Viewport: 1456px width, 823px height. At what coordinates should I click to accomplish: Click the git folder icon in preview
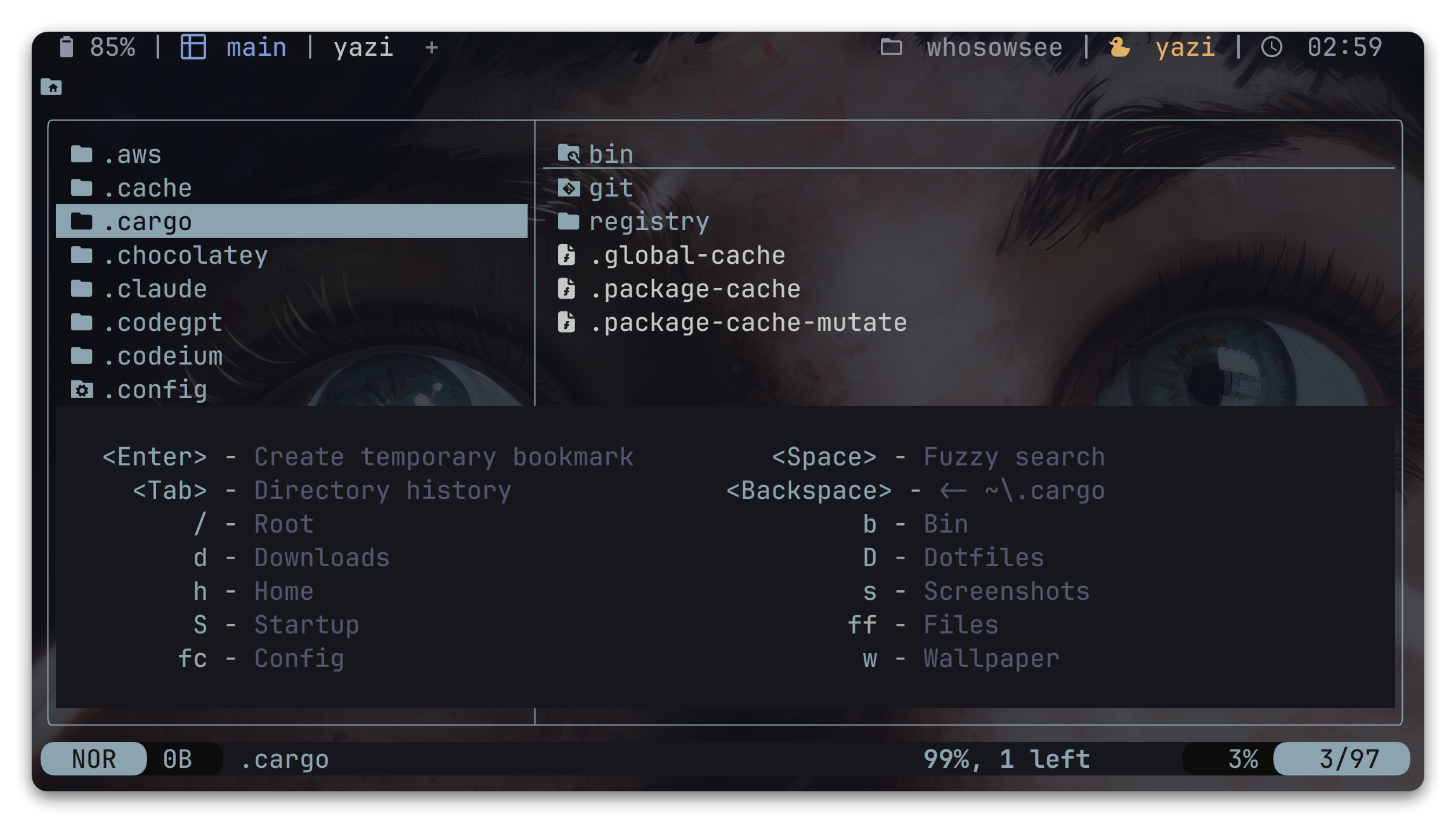coord(569,188)
